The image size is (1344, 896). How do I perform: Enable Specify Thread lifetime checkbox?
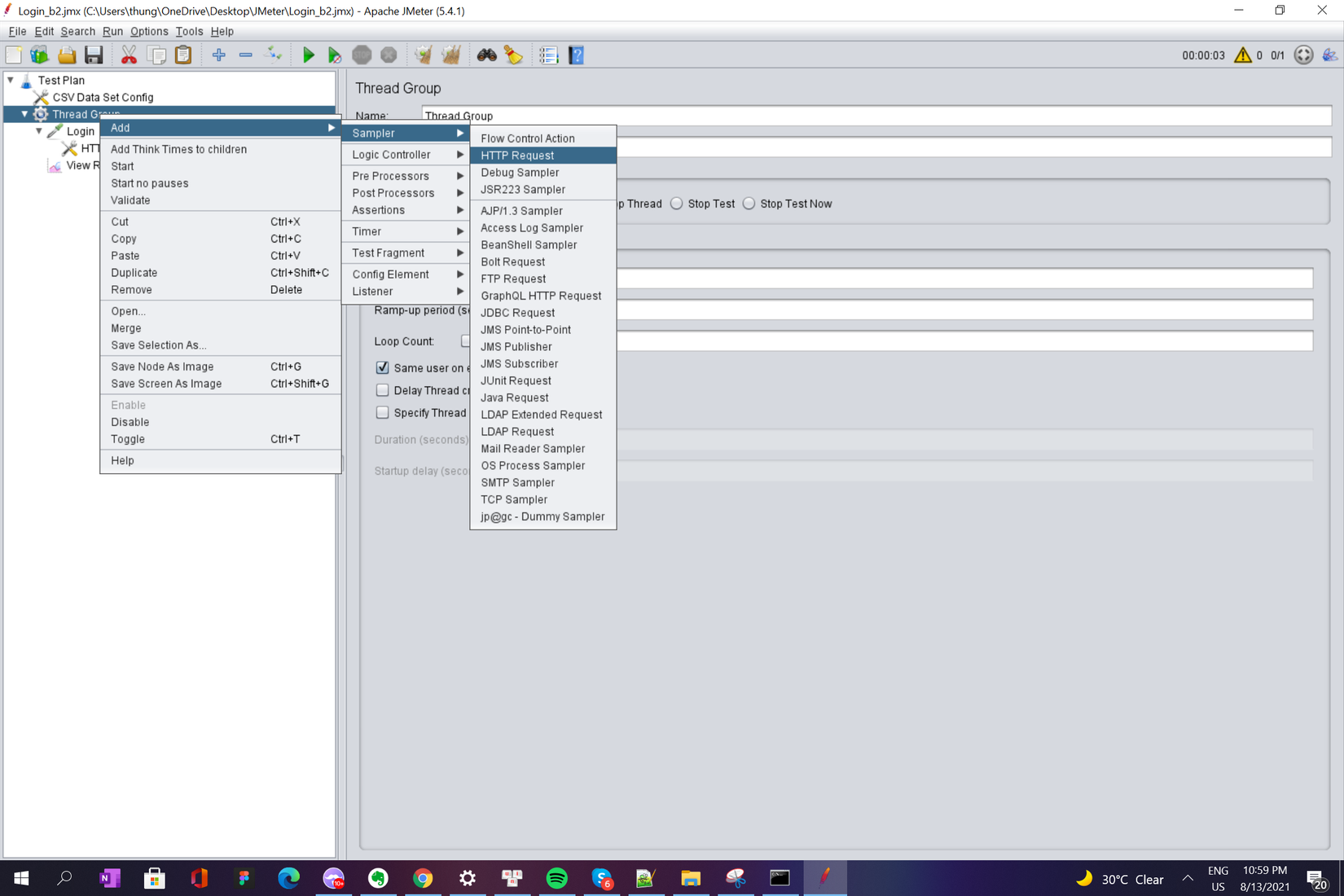tap(382, 413)
